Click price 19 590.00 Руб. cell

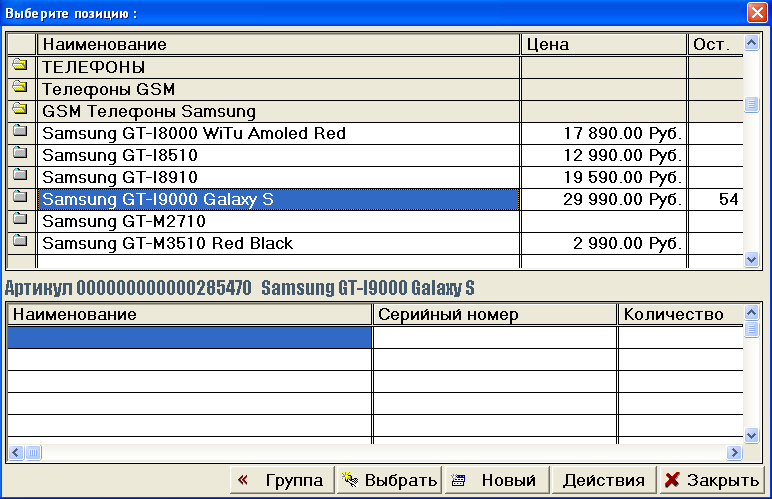pyautogui.click(x=604, y=177)
